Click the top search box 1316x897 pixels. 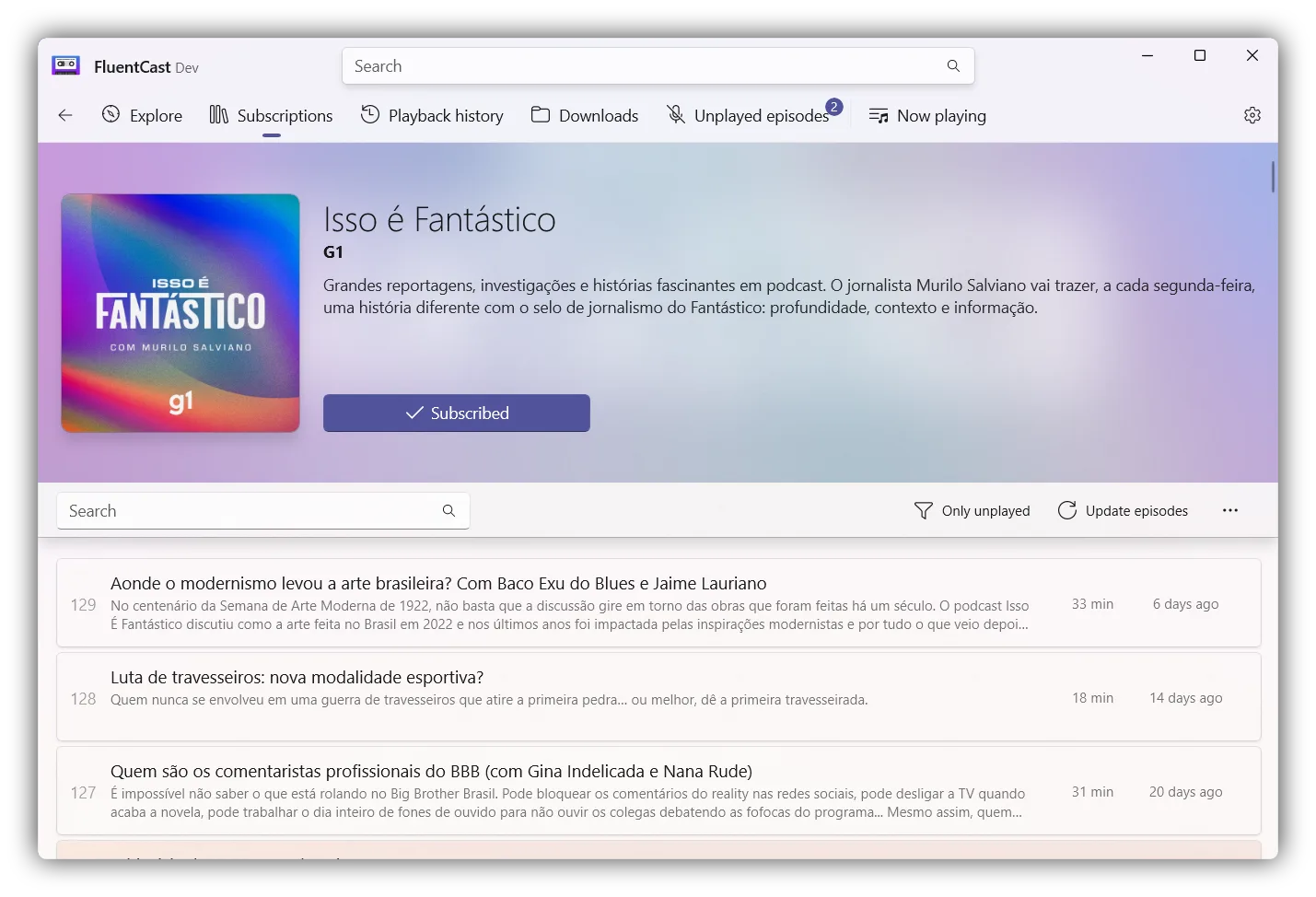pos(658,66)
